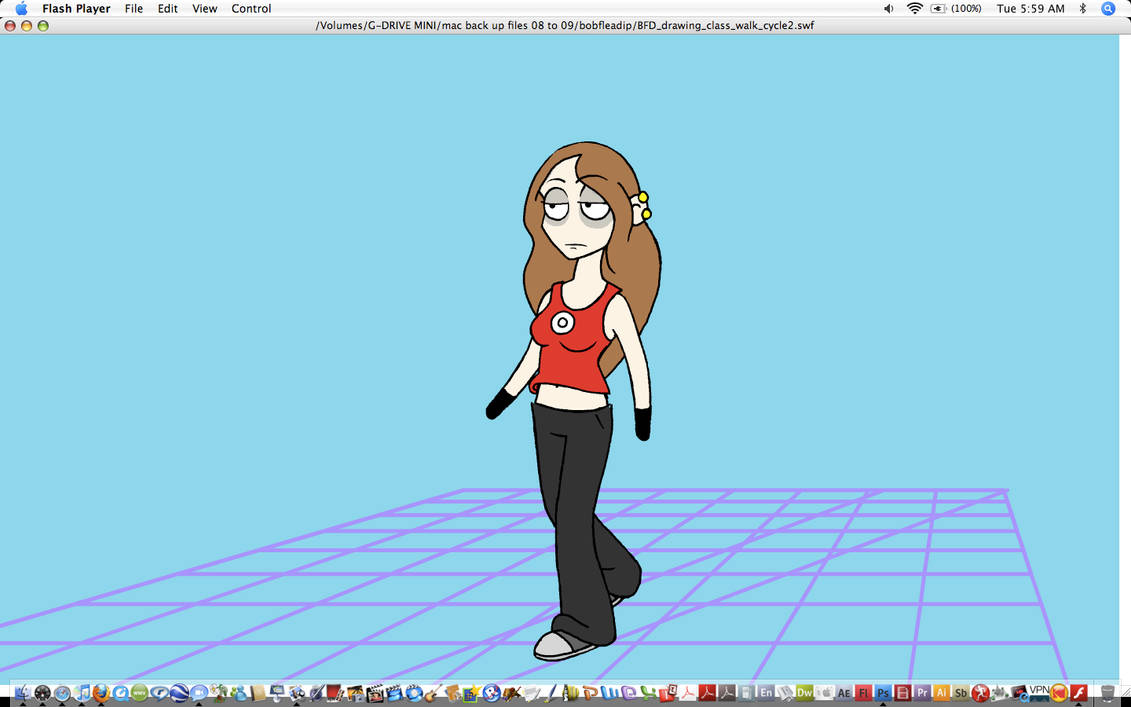Open Soundbooth from the Dock
Screen dimensions: 1131x707
(961, 692)
